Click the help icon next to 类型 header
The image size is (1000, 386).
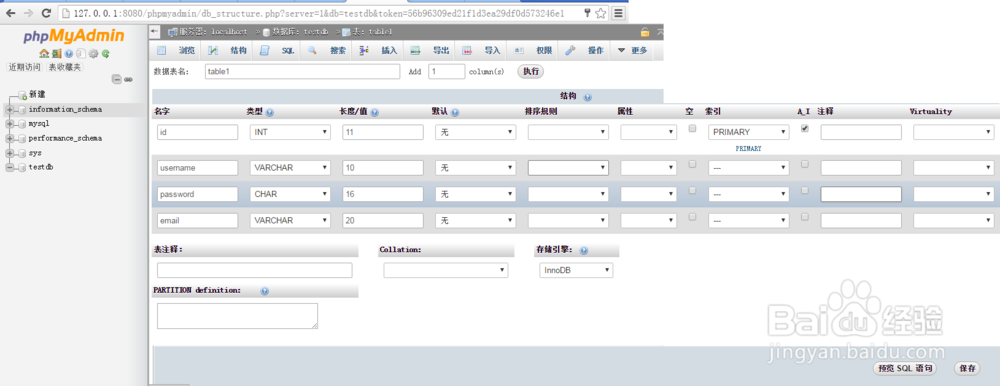point(269,112)
